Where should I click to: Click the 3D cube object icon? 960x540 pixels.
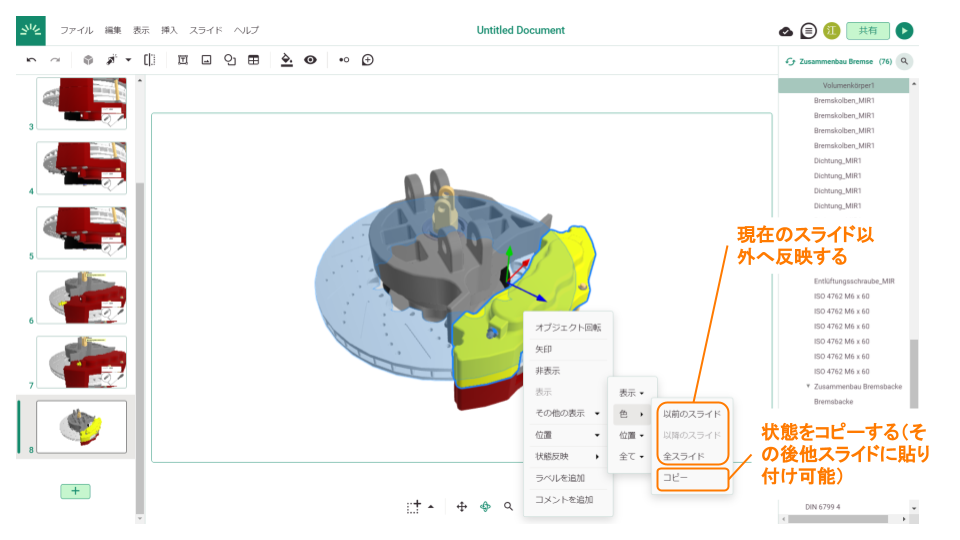[x=88, y=60]
